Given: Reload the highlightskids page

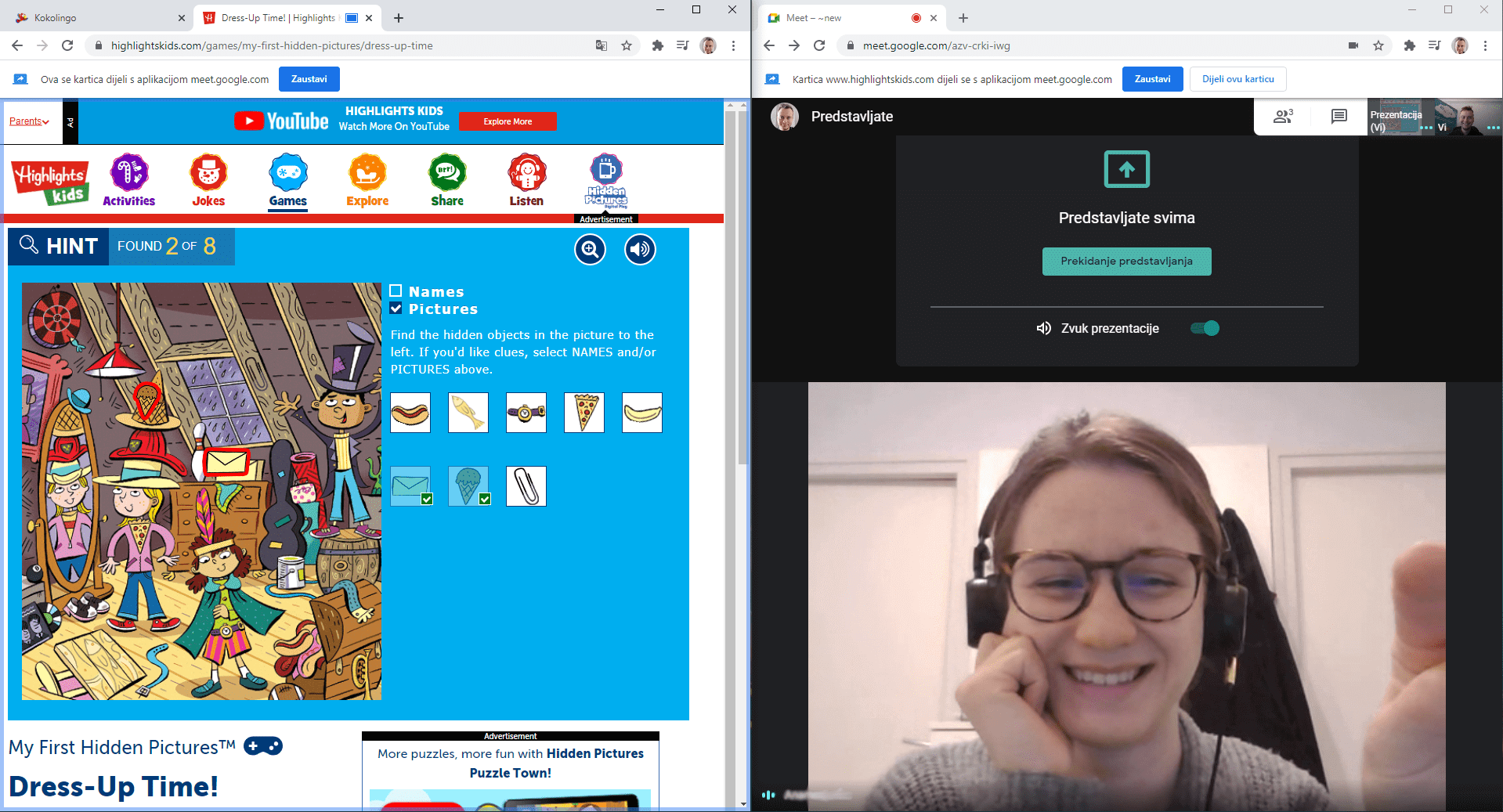Looking at the screenshot, I should 67,45.
